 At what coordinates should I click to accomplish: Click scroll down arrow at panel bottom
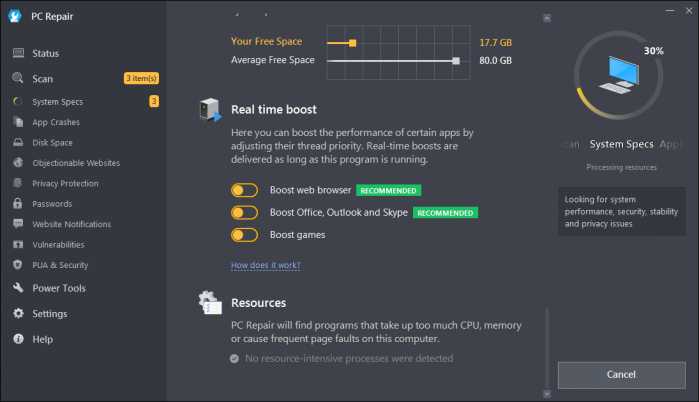(x=547, y=394)
